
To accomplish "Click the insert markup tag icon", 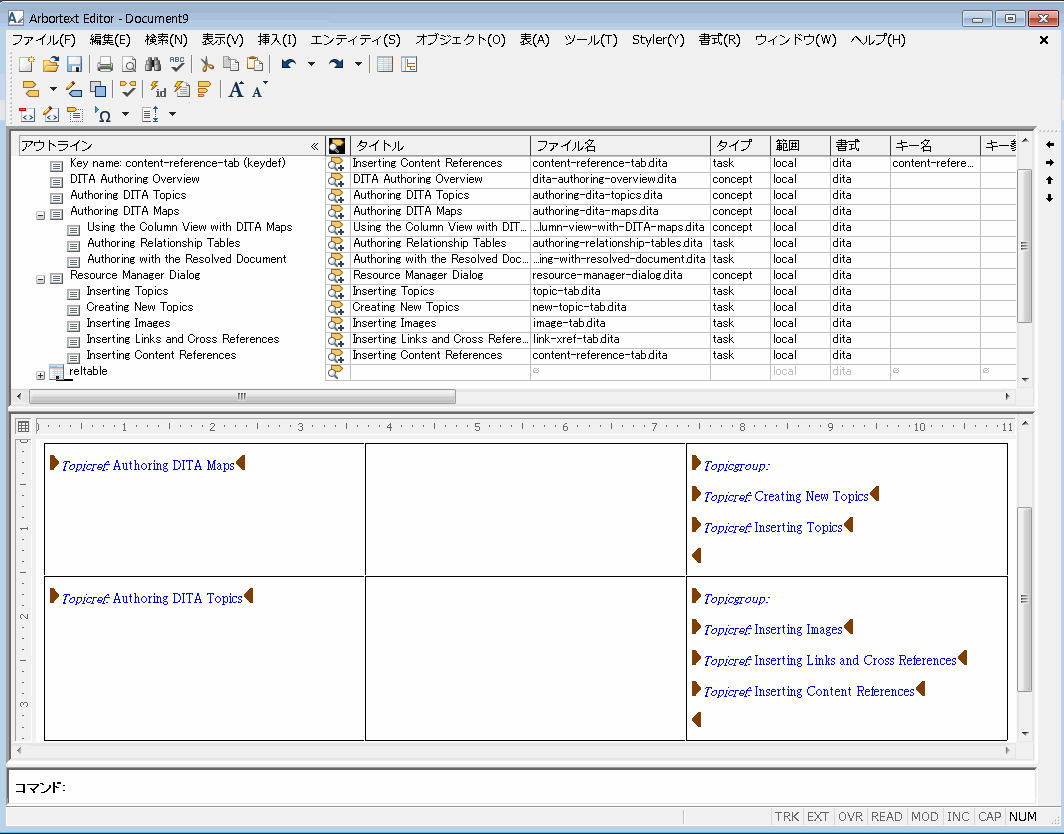I will click(x=31, y=89).
